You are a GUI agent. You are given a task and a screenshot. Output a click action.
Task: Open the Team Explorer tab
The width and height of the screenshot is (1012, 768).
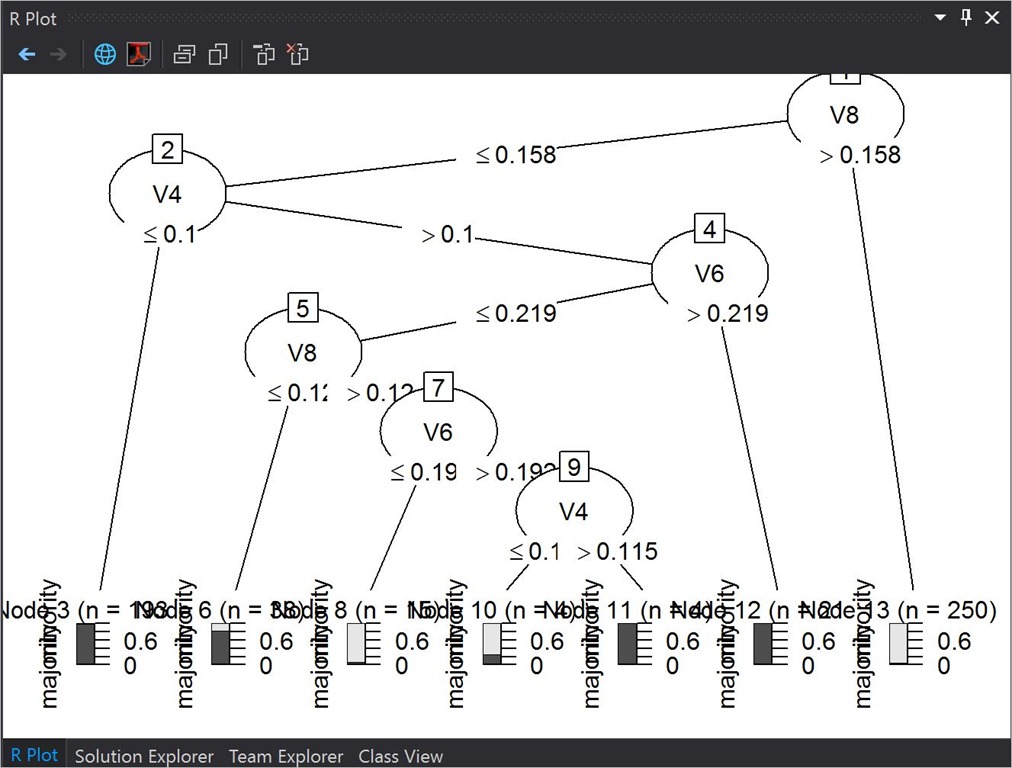(286, 756)
